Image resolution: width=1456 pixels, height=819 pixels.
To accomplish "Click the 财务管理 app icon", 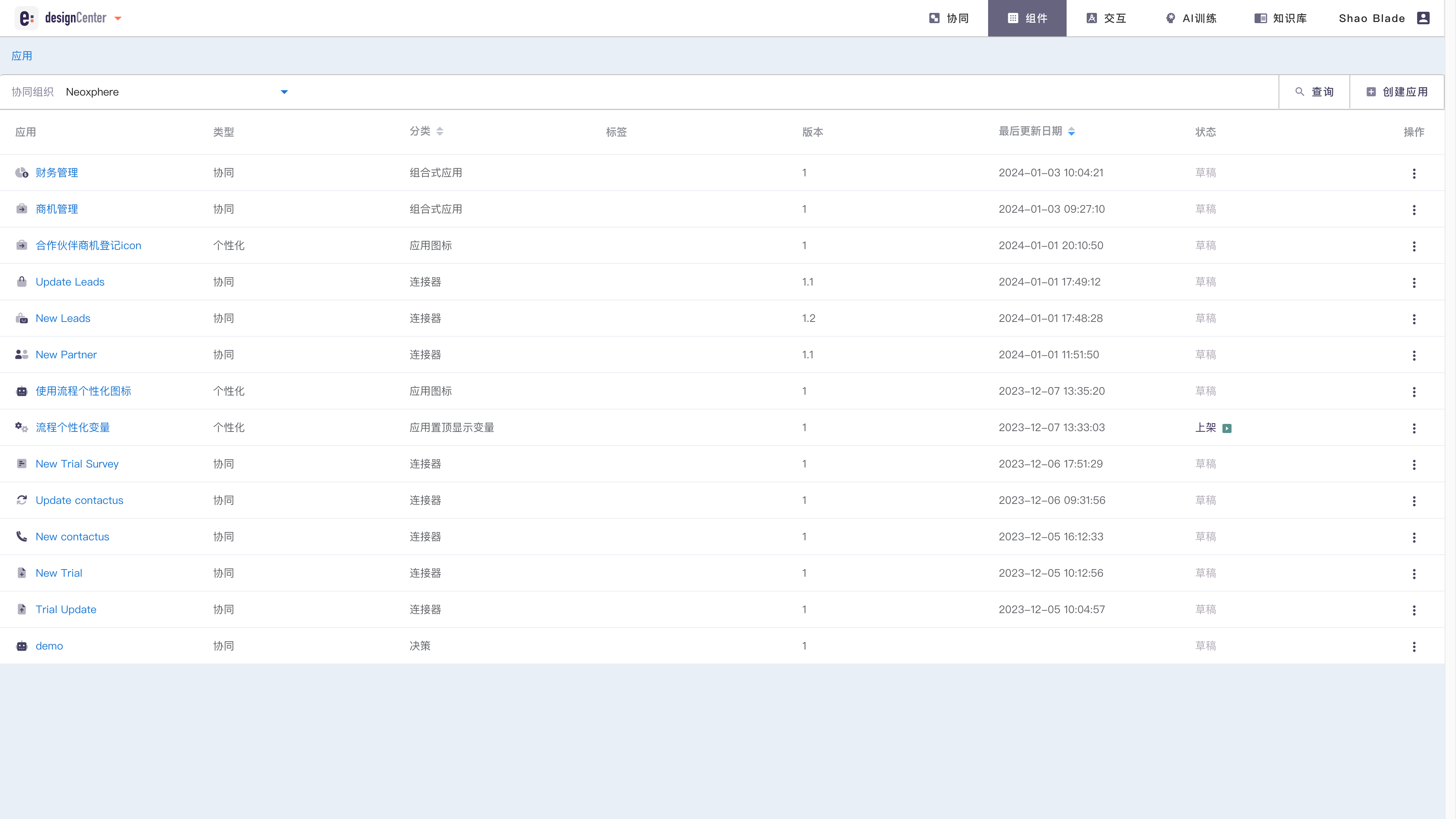I will click(22, 172).
